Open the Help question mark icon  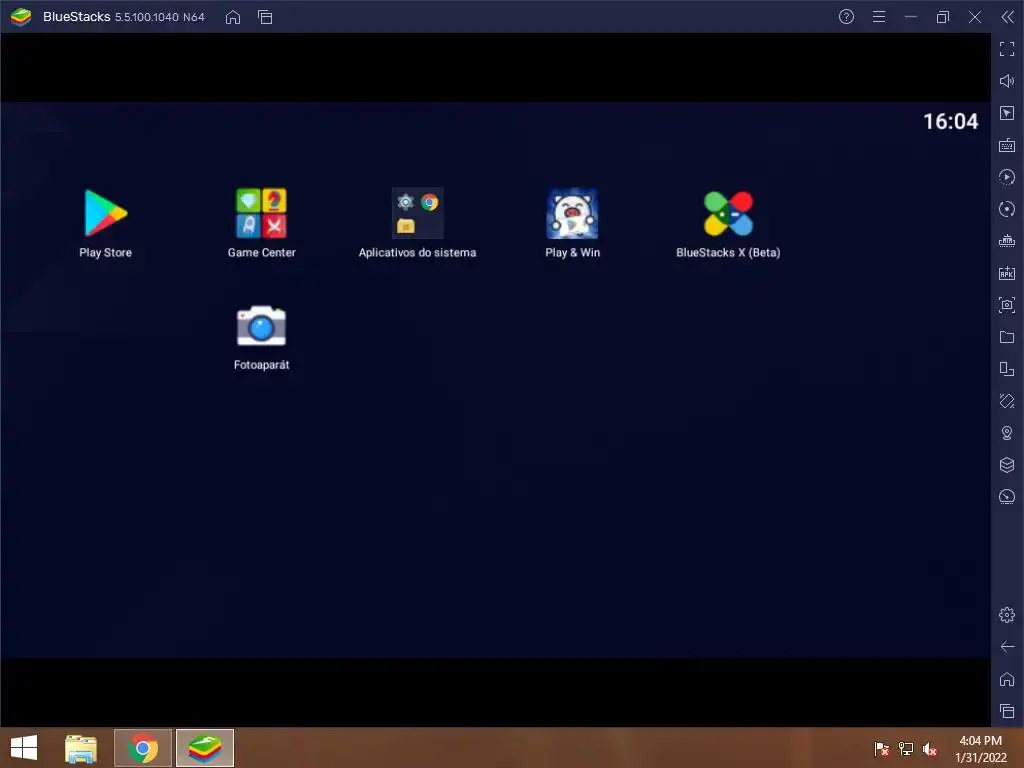(x=846, y=17)
